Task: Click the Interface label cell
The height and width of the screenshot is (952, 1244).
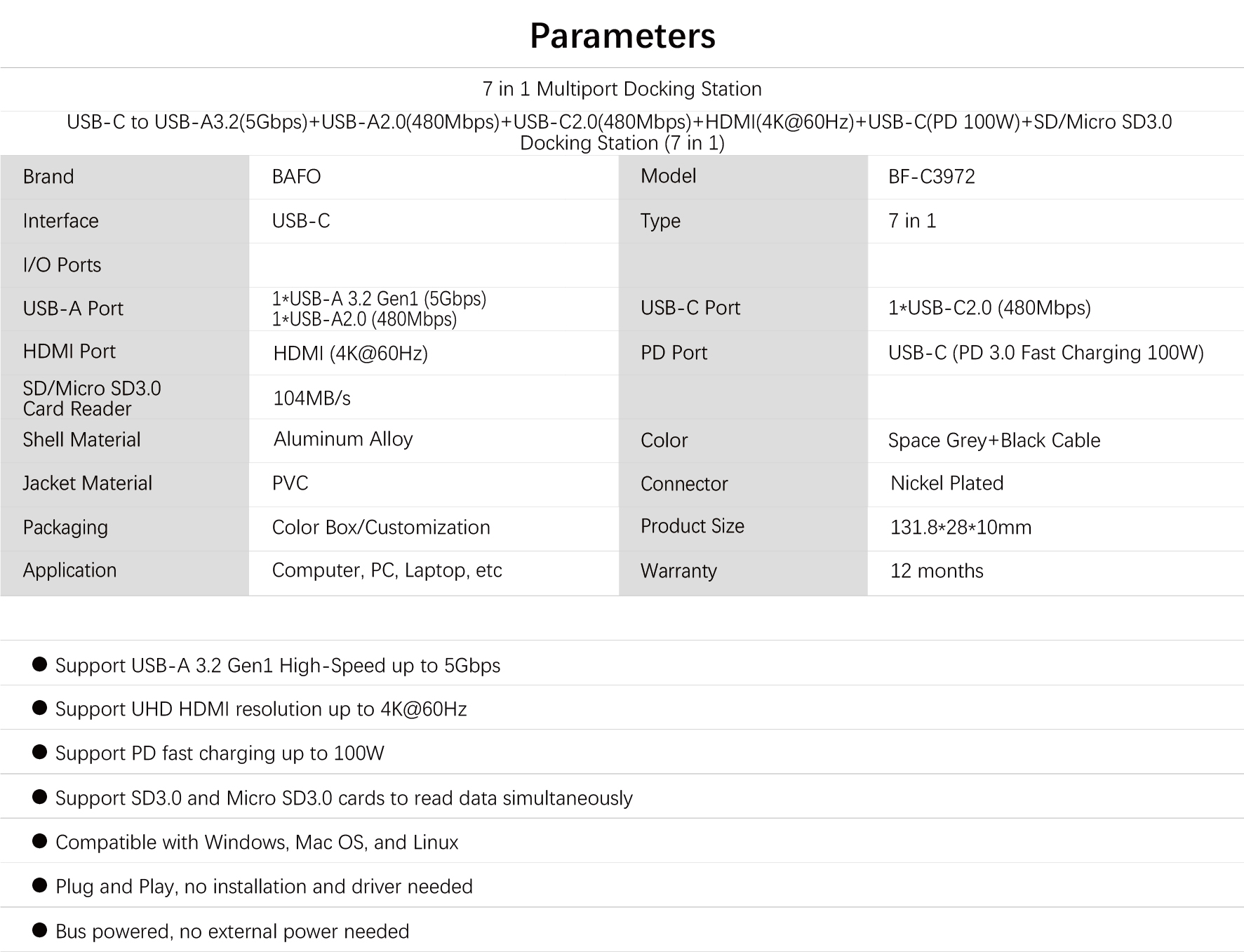Action: (x=125, y=221)
